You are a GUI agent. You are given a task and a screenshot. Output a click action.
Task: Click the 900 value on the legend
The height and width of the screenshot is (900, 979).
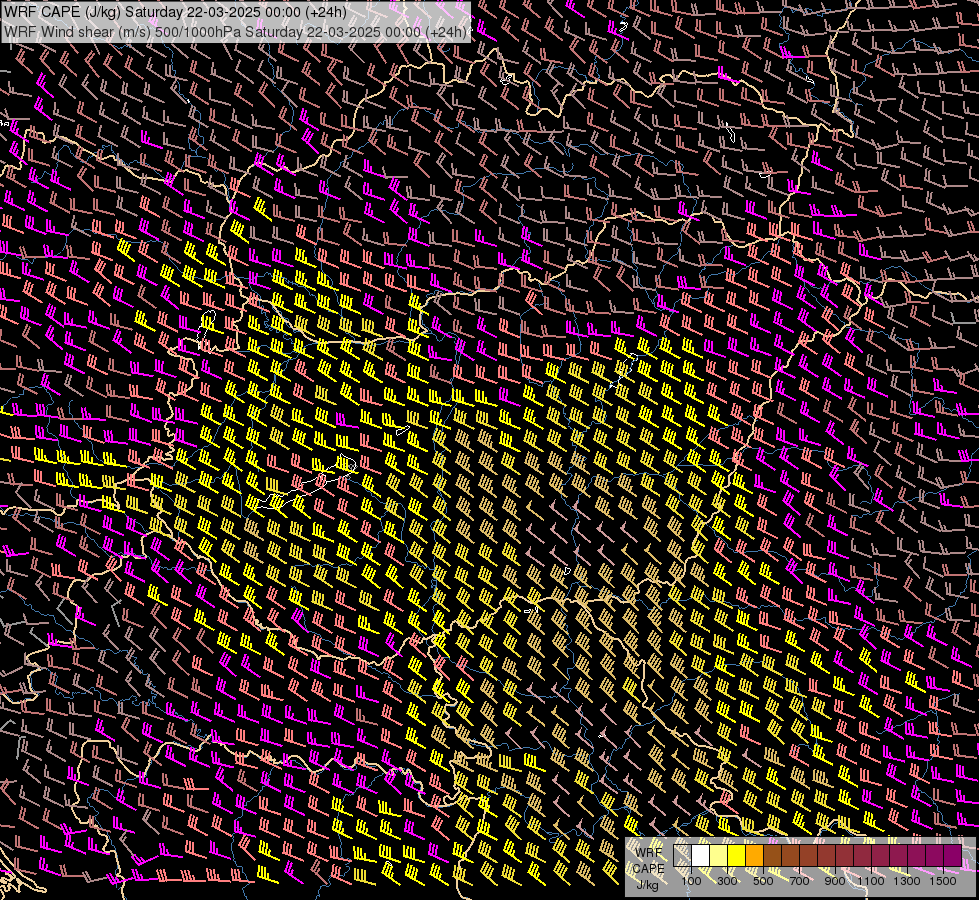coord(835,881)
